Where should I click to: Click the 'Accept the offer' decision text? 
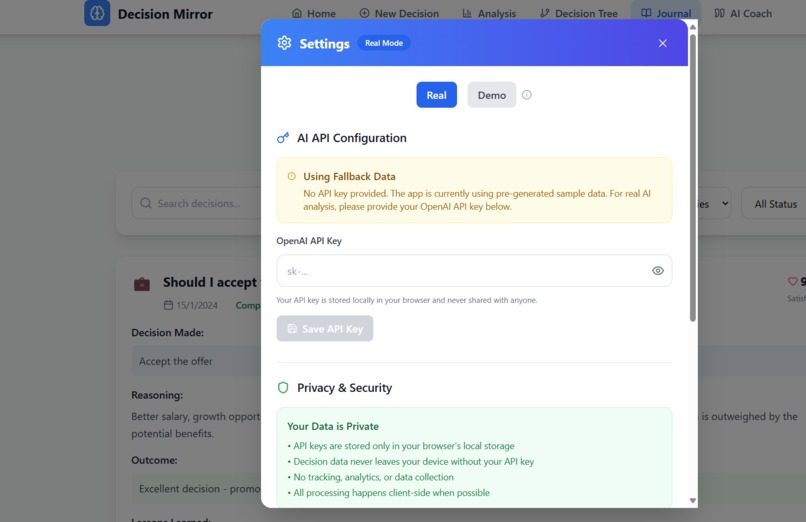pyautogui.click(x=176, y=361)
